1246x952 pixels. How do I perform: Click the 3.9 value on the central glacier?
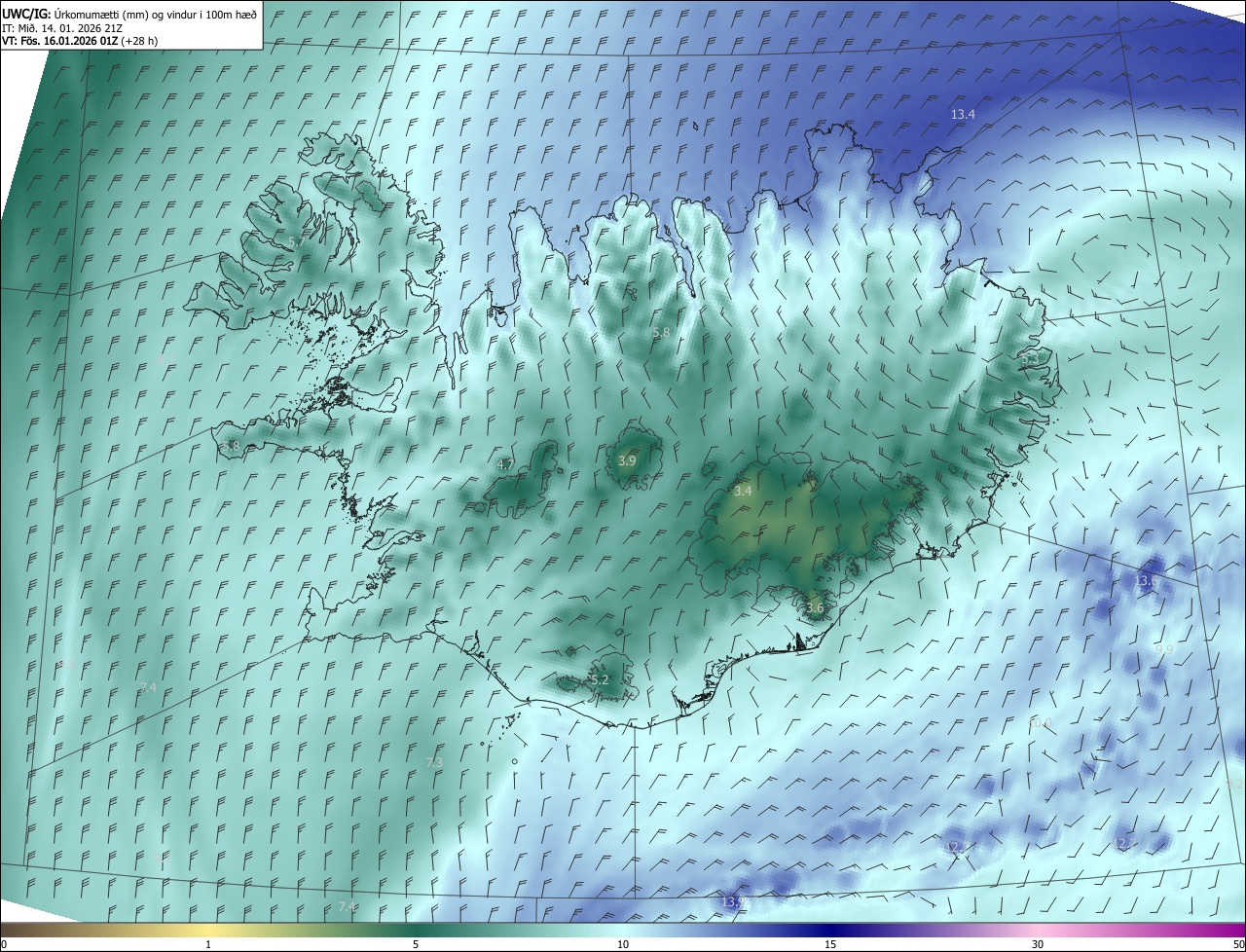627,460
